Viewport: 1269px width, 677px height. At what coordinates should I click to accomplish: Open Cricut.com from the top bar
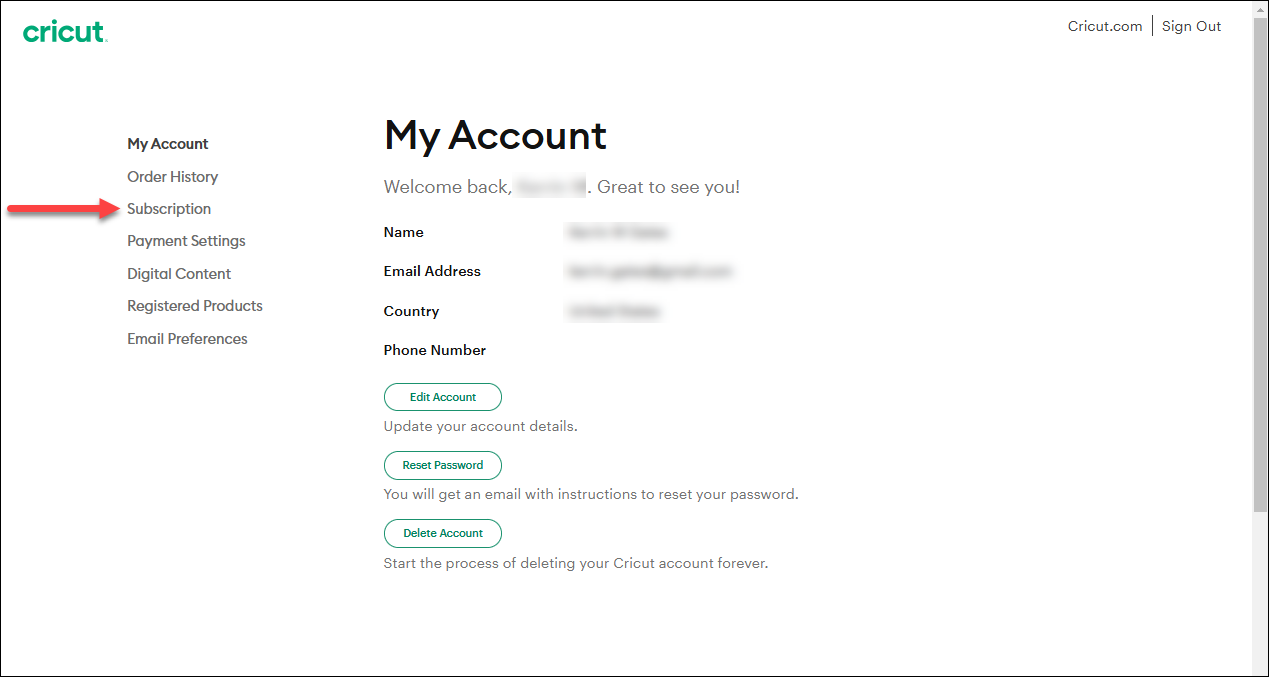tap(1104, 26)
